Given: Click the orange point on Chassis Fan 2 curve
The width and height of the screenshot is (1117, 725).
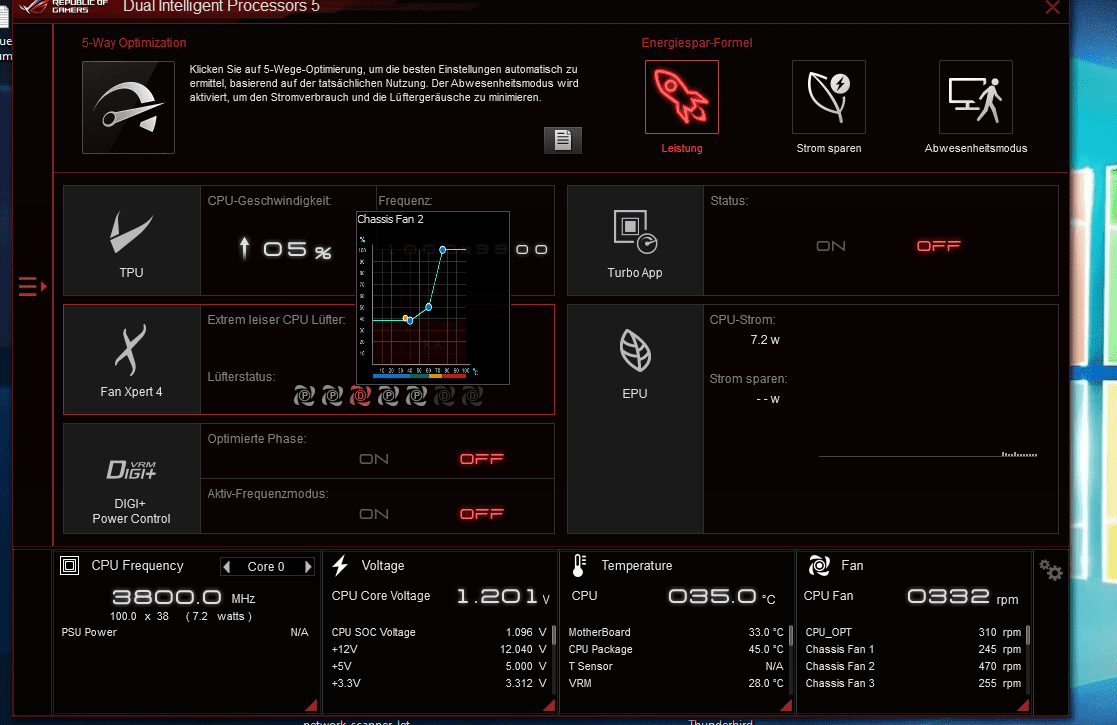Looking at the screenshot, I should pos(405,318).
